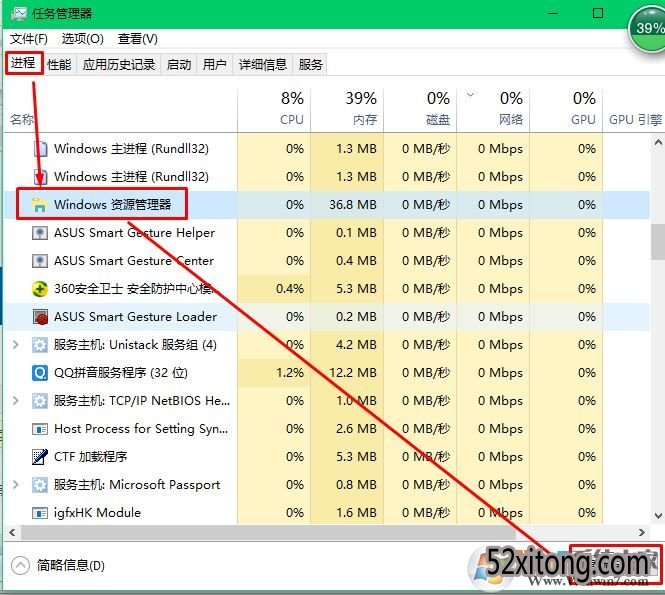
Task: Click the 39% green memory floating ball
Action: tap(647, 29)
